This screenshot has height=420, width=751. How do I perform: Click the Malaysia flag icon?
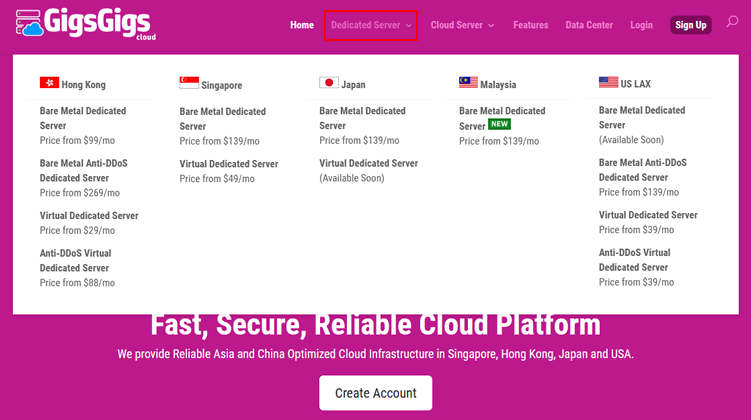(x=468, y=84)
